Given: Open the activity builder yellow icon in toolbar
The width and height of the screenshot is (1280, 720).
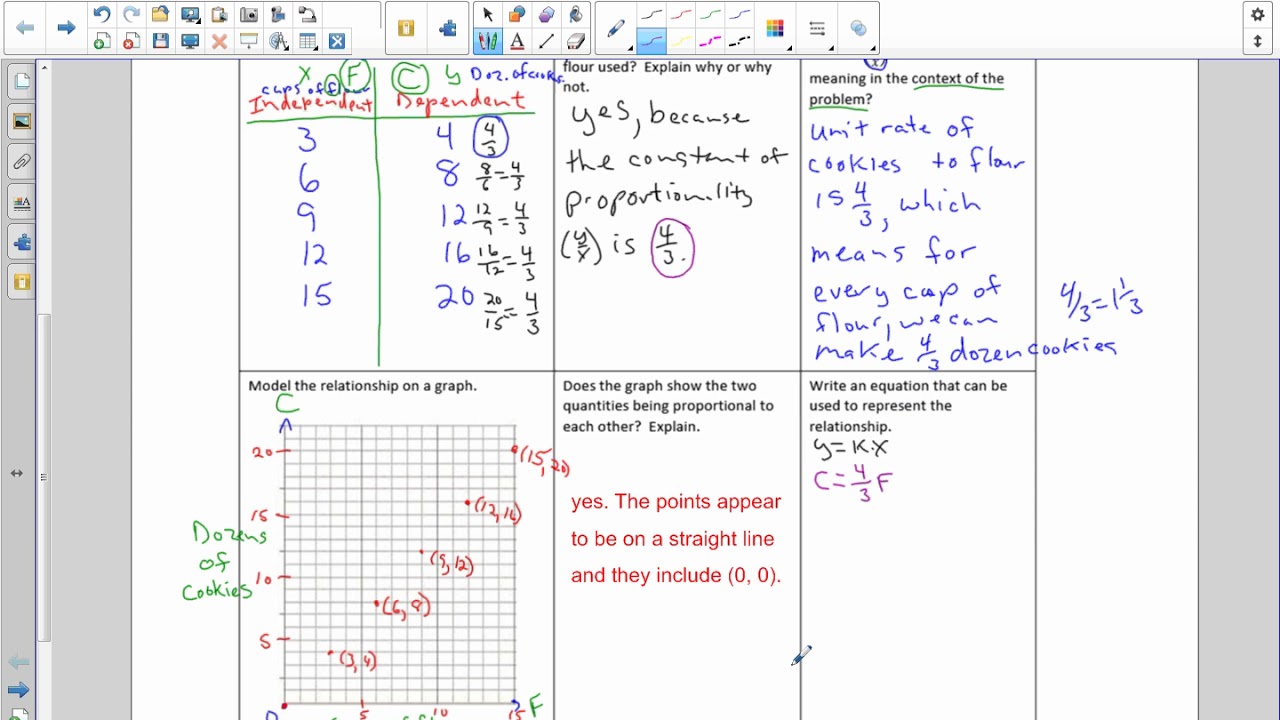Looking at the screenshot, I should pos(406,28).
